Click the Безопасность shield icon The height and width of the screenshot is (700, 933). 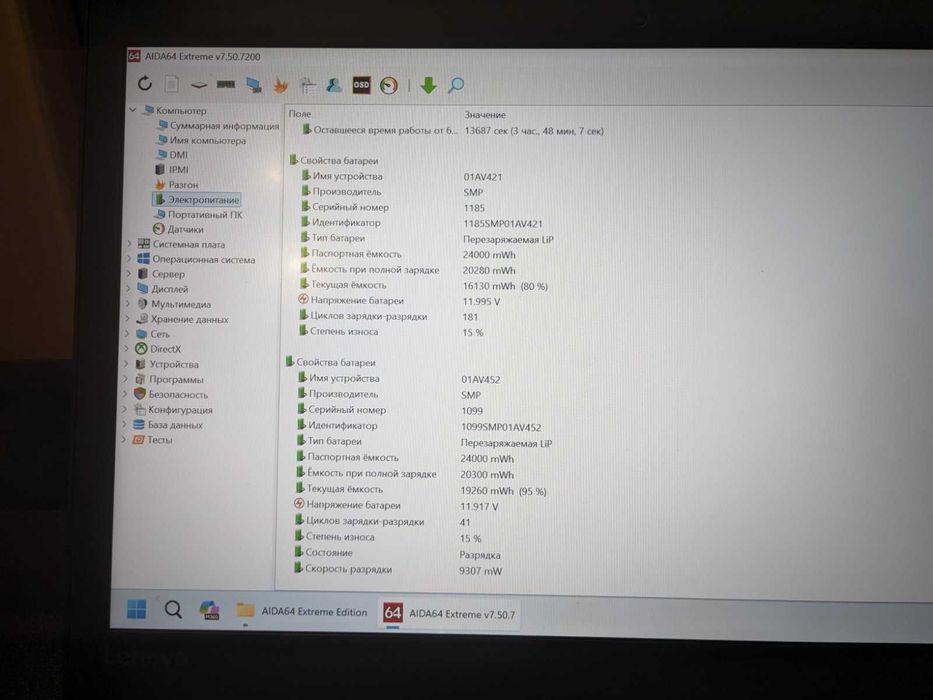tap(140, 394)
